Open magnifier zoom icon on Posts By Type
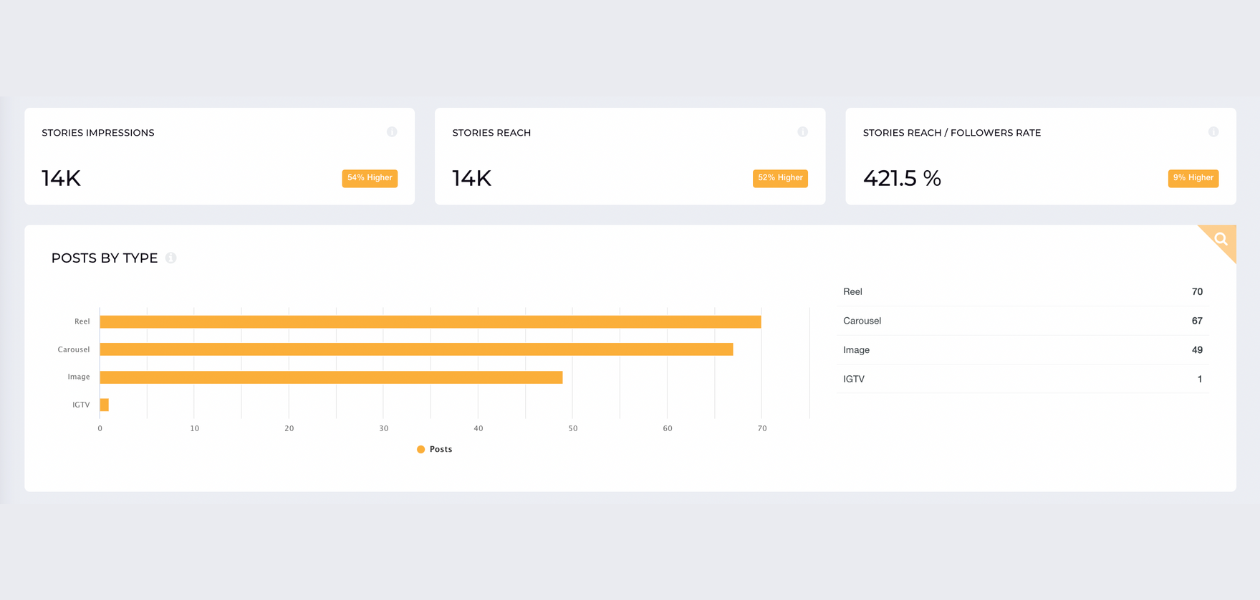 1221,240
